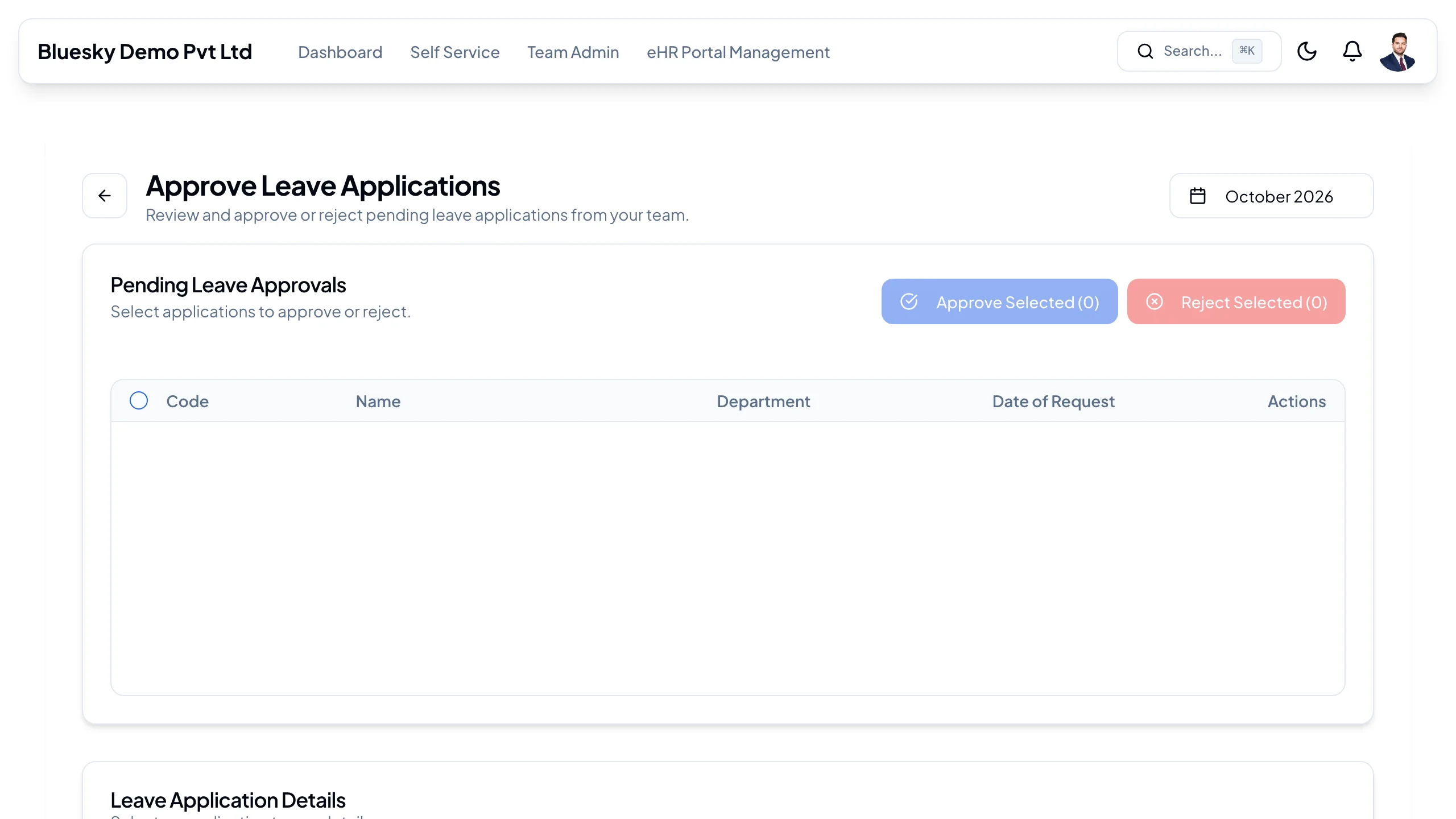The width and height of the screenshot is (1456, 819).
Task: Click the Name column header
Action: click(x=378, y=402)
